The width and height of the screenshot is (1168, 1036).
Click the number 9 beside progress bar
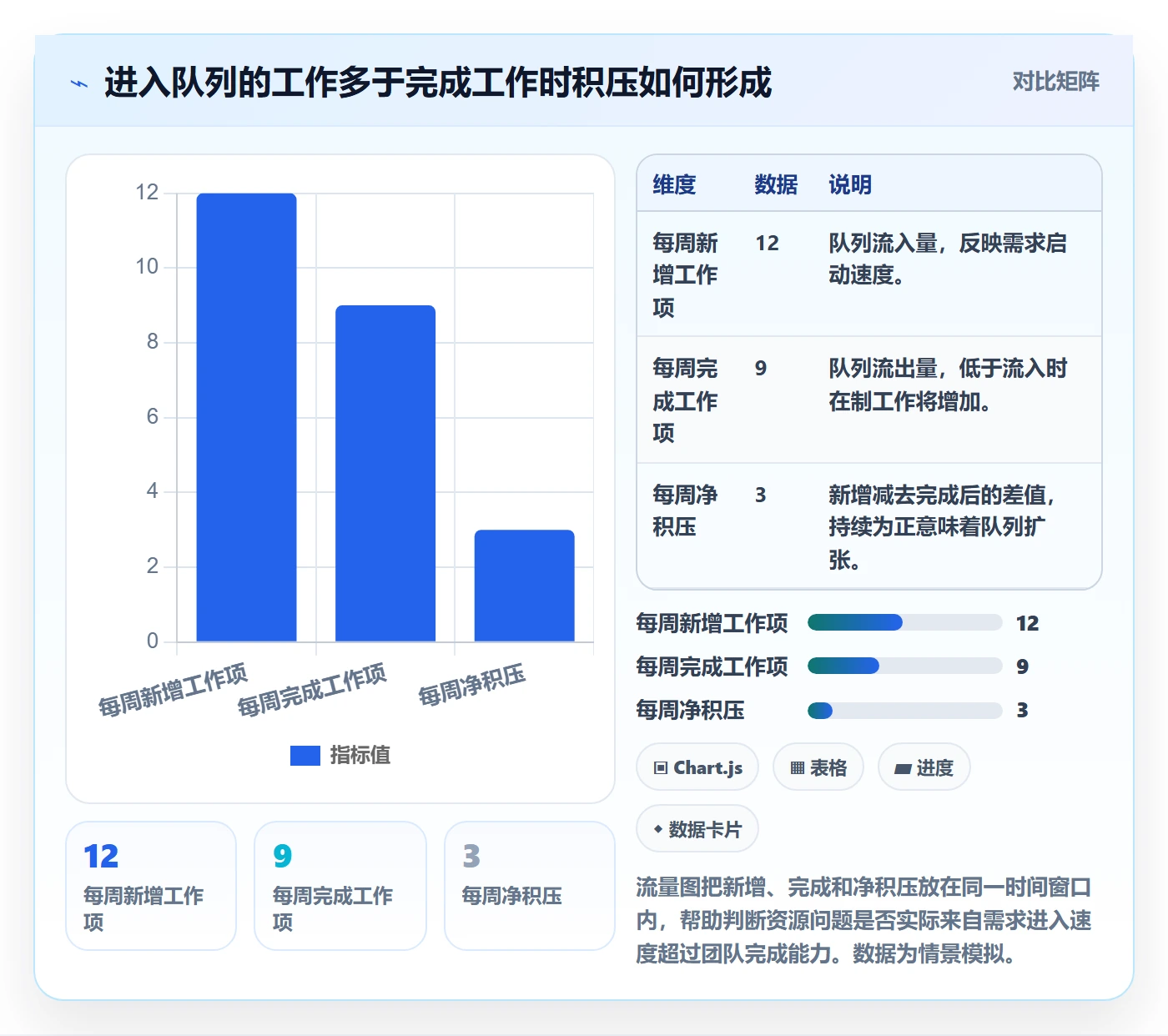[x=1023, y=666]
